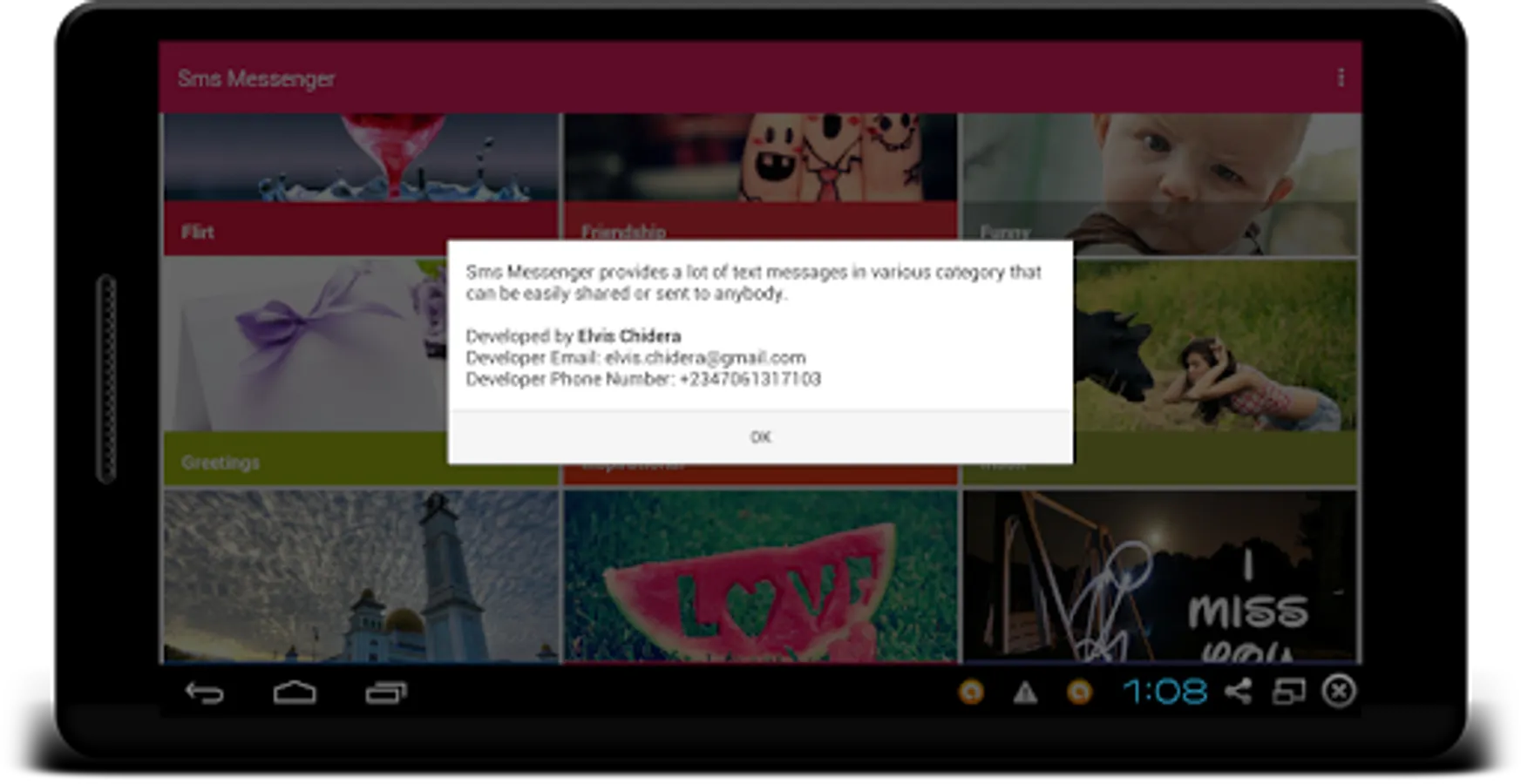Tap the Android back navigation icon
Screen dimensions: 1521x784
205,693
